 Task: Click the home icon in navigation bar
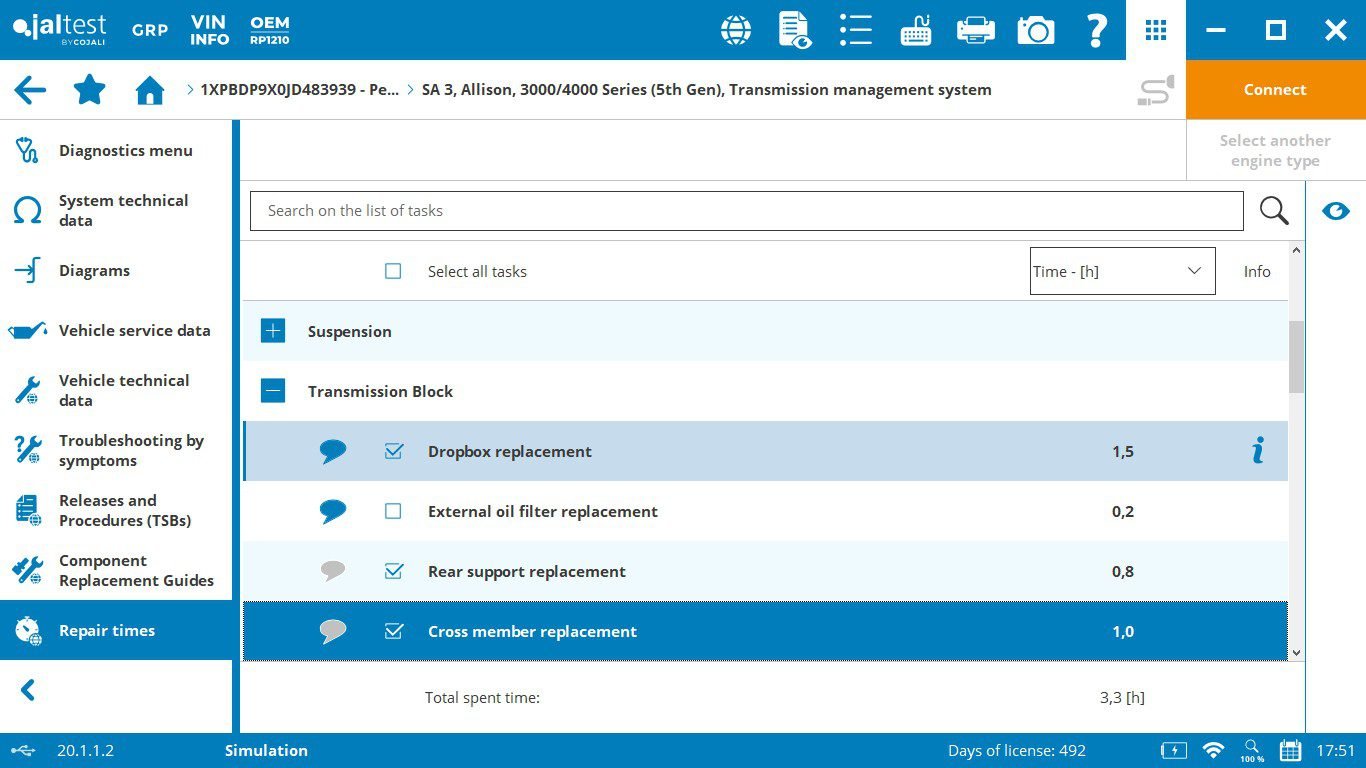pyautogui.click(x=150, y=91)
